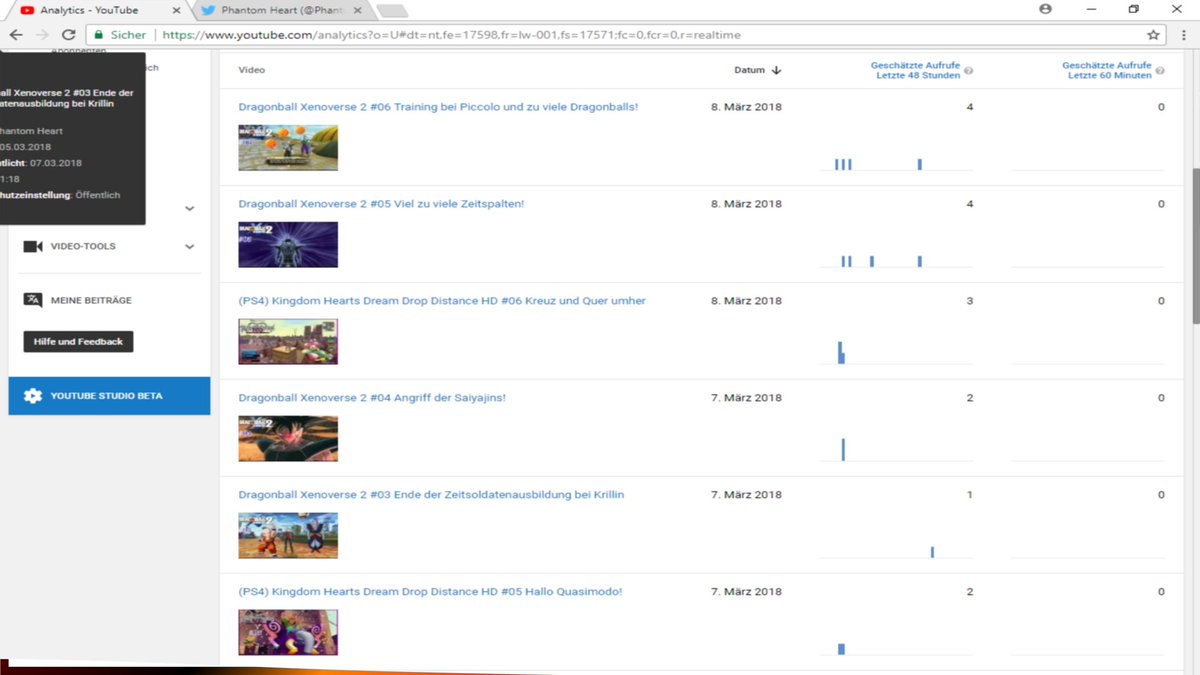Click the Datum sort arrow icon
This screenshot has width=1200, height=675.
776,70
